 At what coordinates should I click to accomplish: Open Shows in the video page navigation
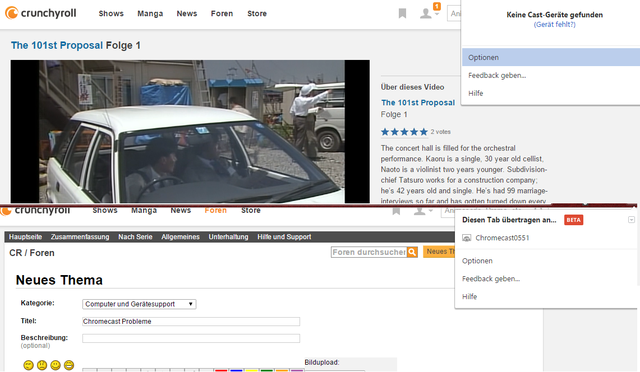tap(111, 13)
